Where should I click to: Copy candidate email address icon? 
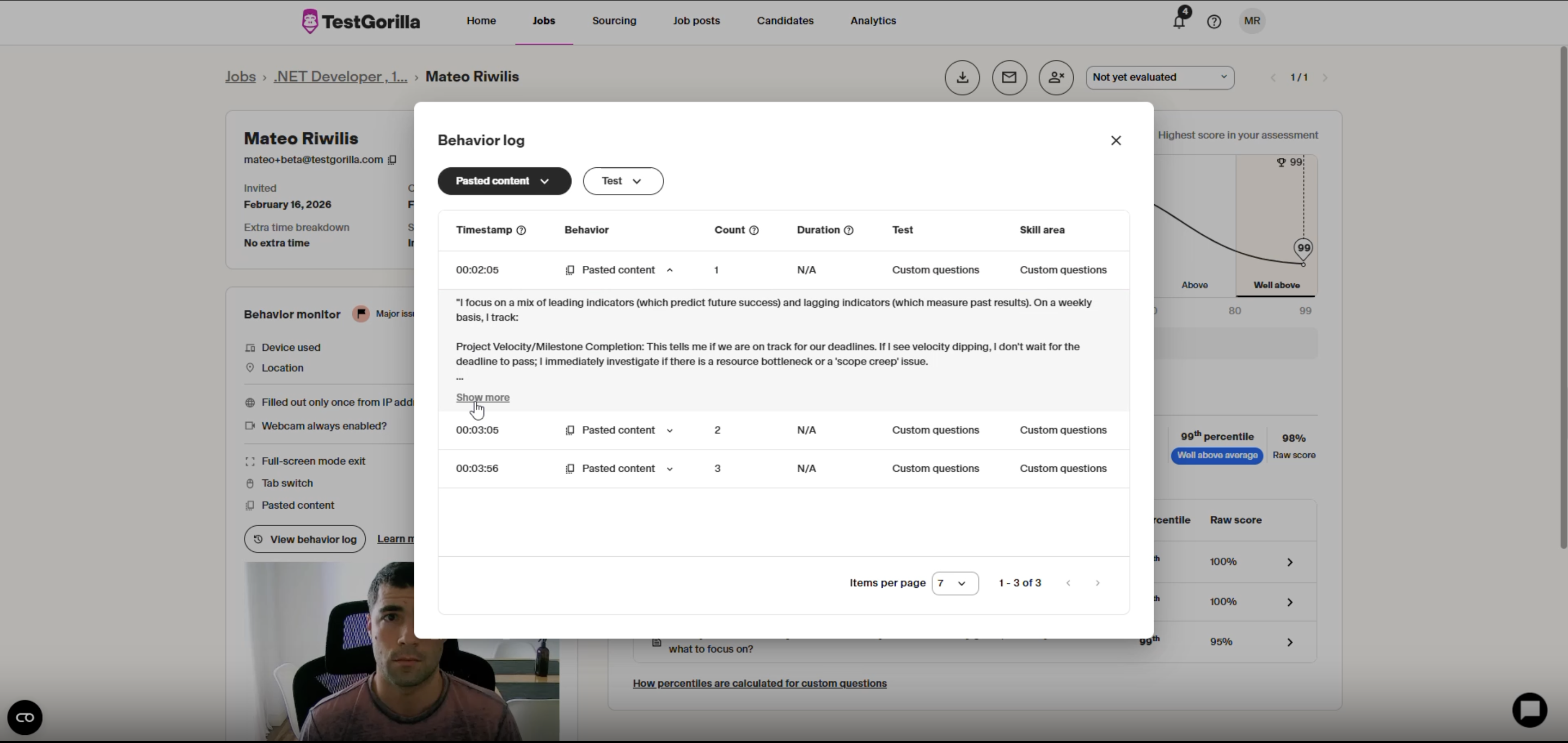point(393,160)
